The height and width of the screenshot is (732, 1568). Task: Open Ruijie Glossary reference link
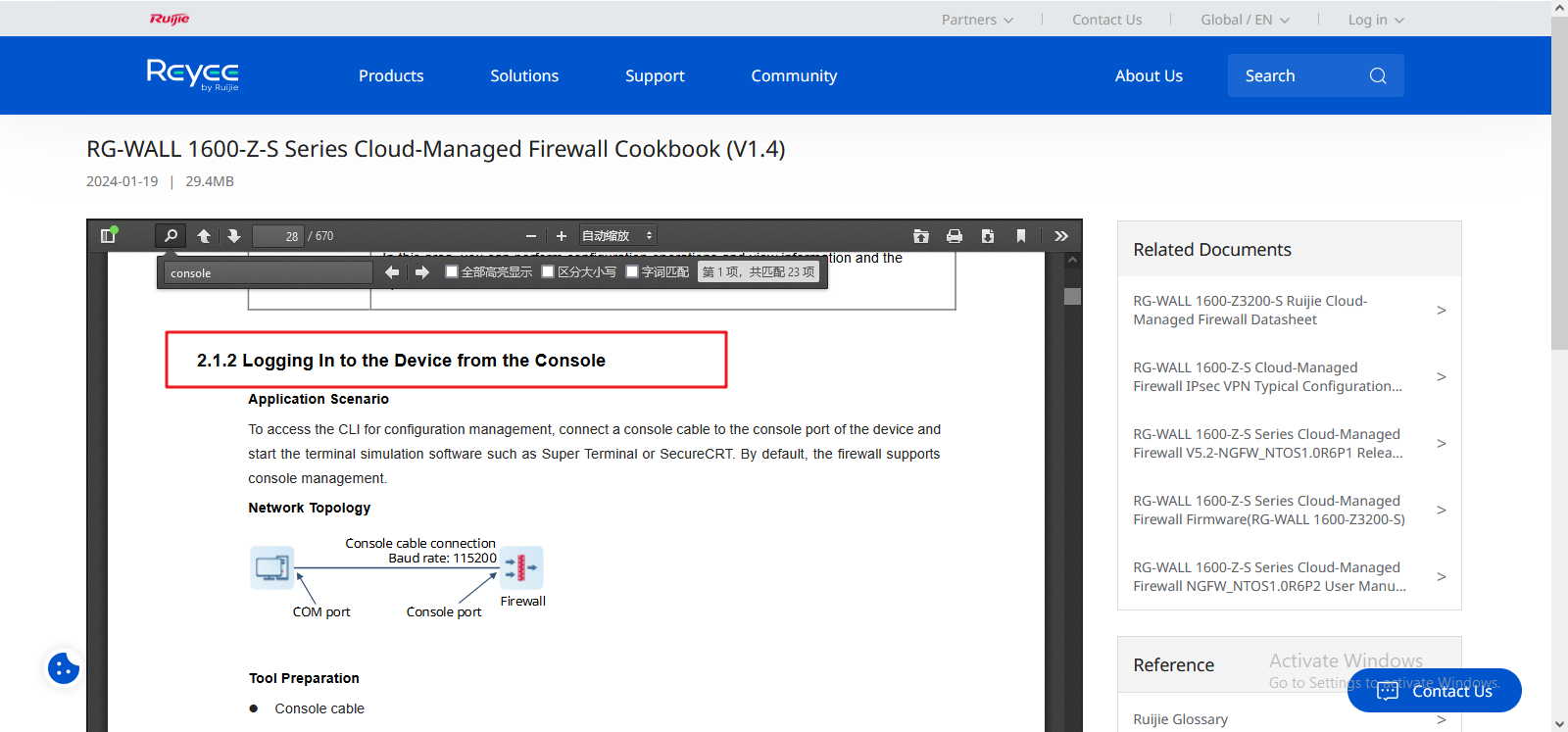tap(1180, 719)
